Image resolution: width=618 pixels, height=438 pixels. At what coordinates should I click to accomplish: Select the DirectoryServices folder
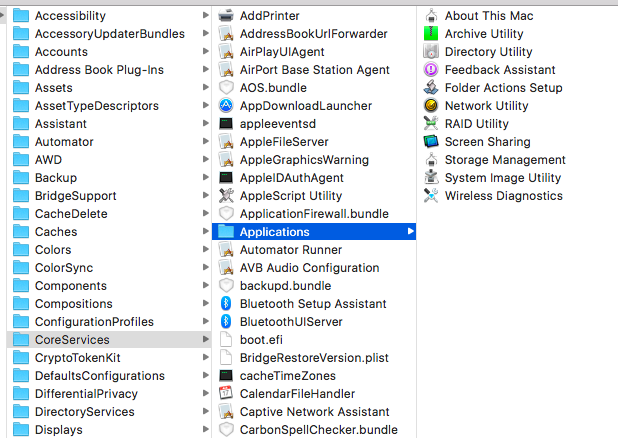pos(109,412)
